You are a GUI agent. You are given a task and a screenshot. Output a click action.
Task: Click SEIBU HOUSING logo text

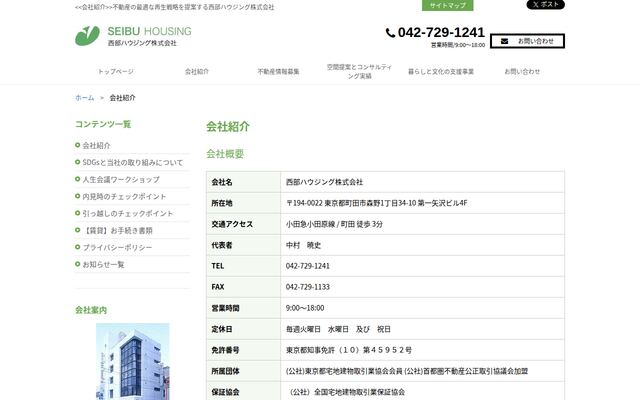pyautogui.click(x=149, y=31)
